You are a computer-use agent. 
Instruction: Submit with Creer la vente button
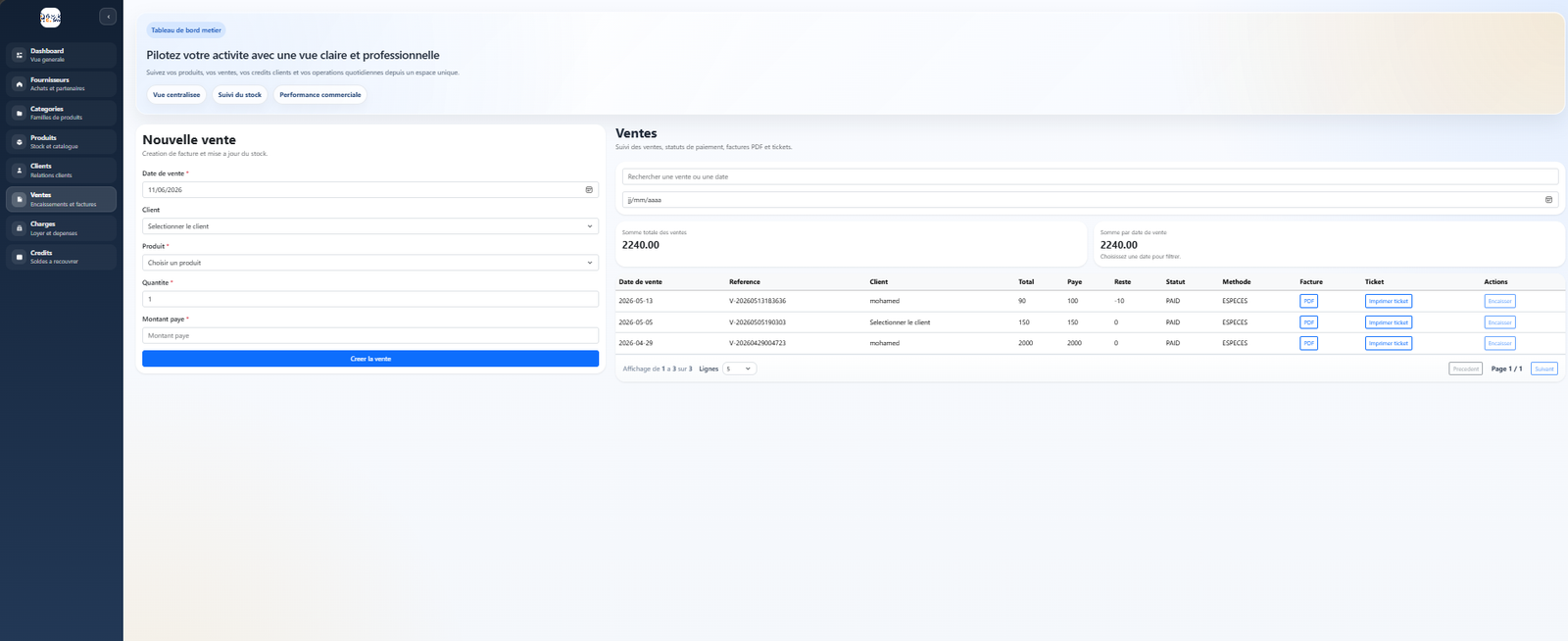pos(370,359)
